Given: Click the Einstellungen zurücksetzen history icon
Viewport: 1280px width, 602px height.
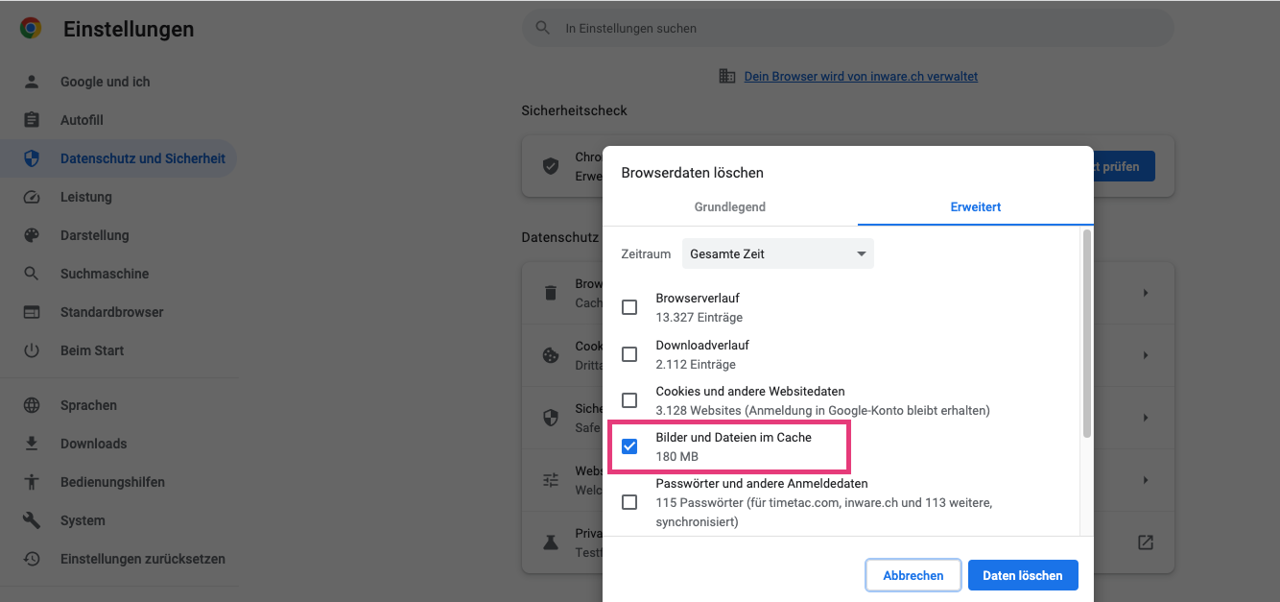Looking at the screenshot, I should (x=31, y=559).
